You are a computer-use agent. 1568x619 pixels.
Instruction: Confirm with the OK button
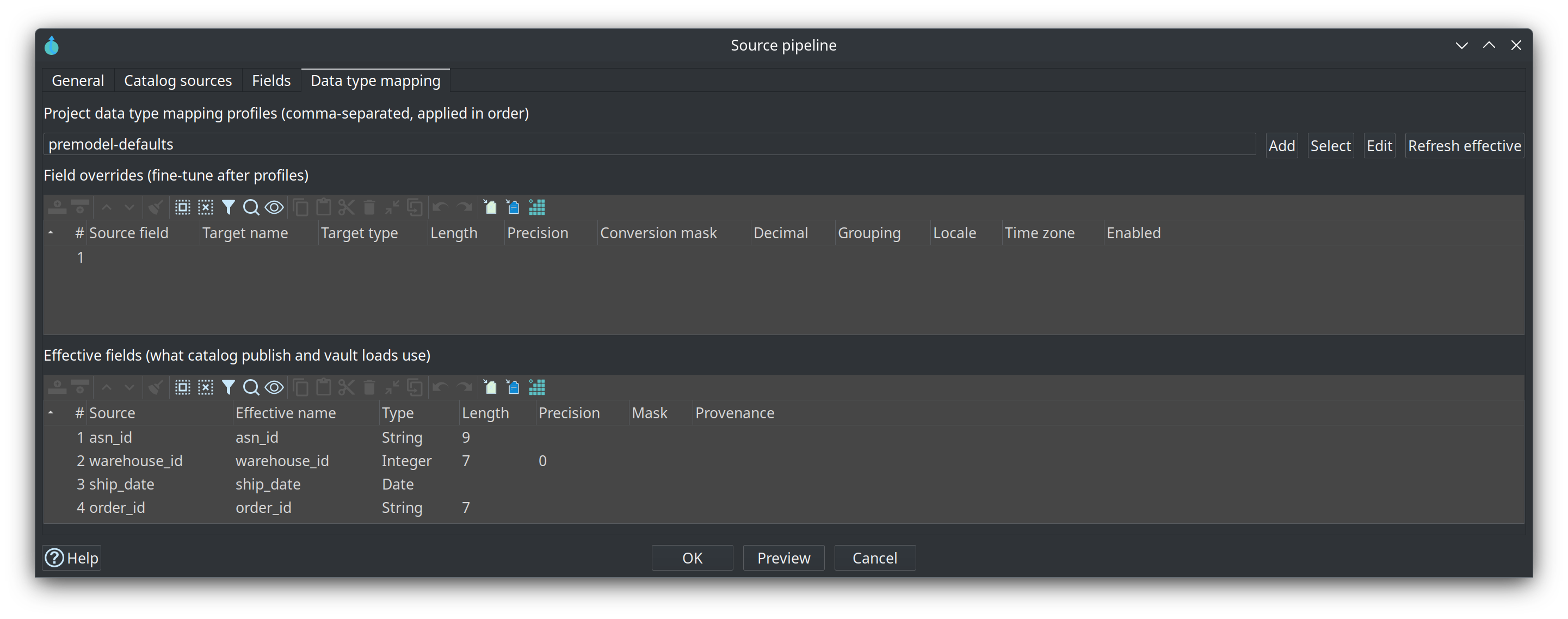point(692,558)
